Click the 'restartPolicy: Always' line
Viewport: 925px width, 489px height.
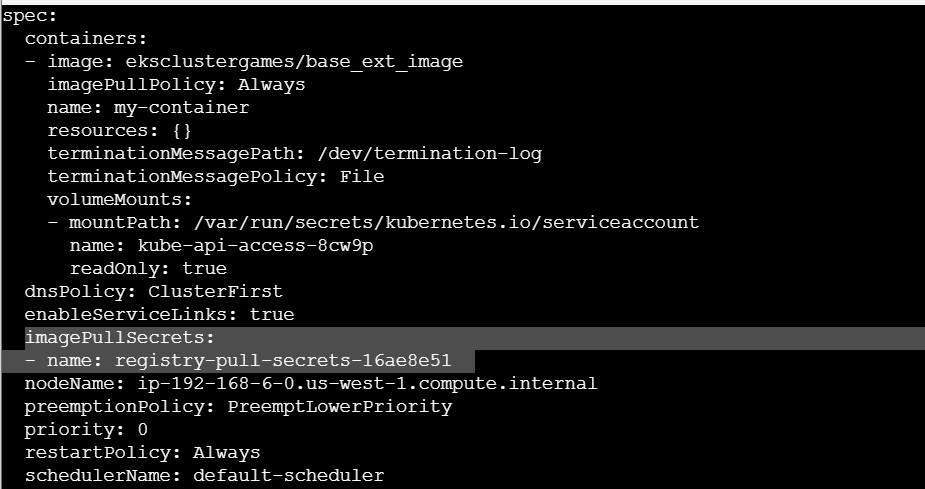[142, 453]
